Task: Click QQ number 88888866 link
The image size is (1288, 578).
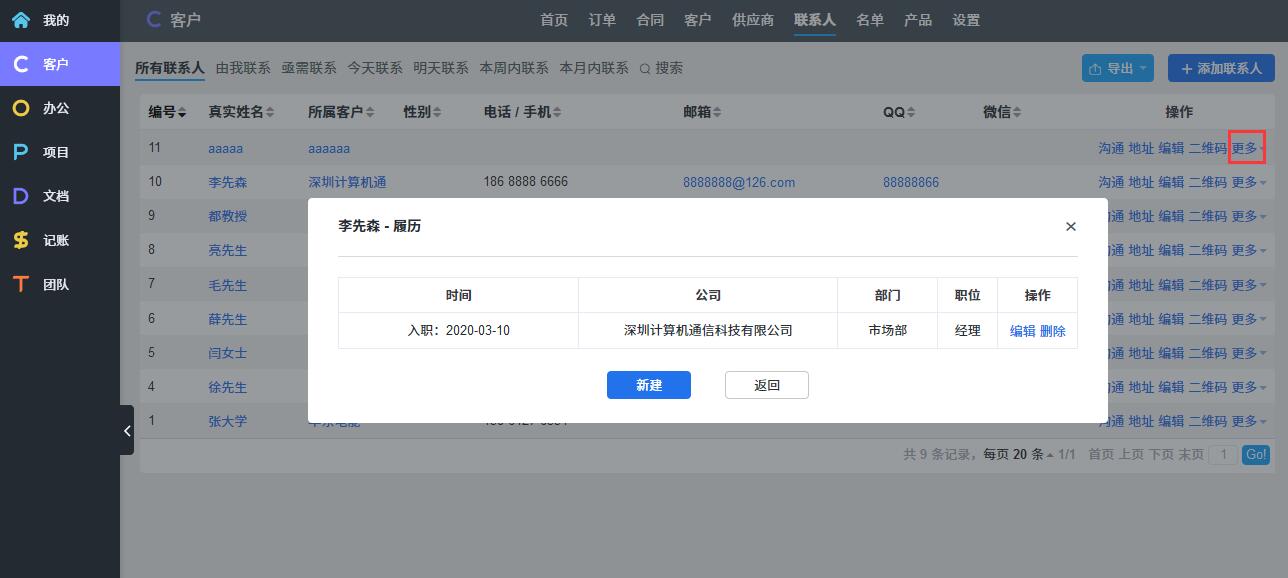Action: 911,182
